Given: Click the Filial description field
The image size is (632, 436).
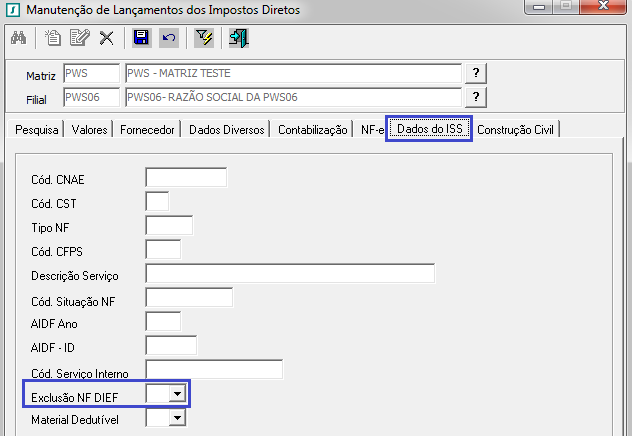Looking at the screenshot, I should (x=293, y=97).
